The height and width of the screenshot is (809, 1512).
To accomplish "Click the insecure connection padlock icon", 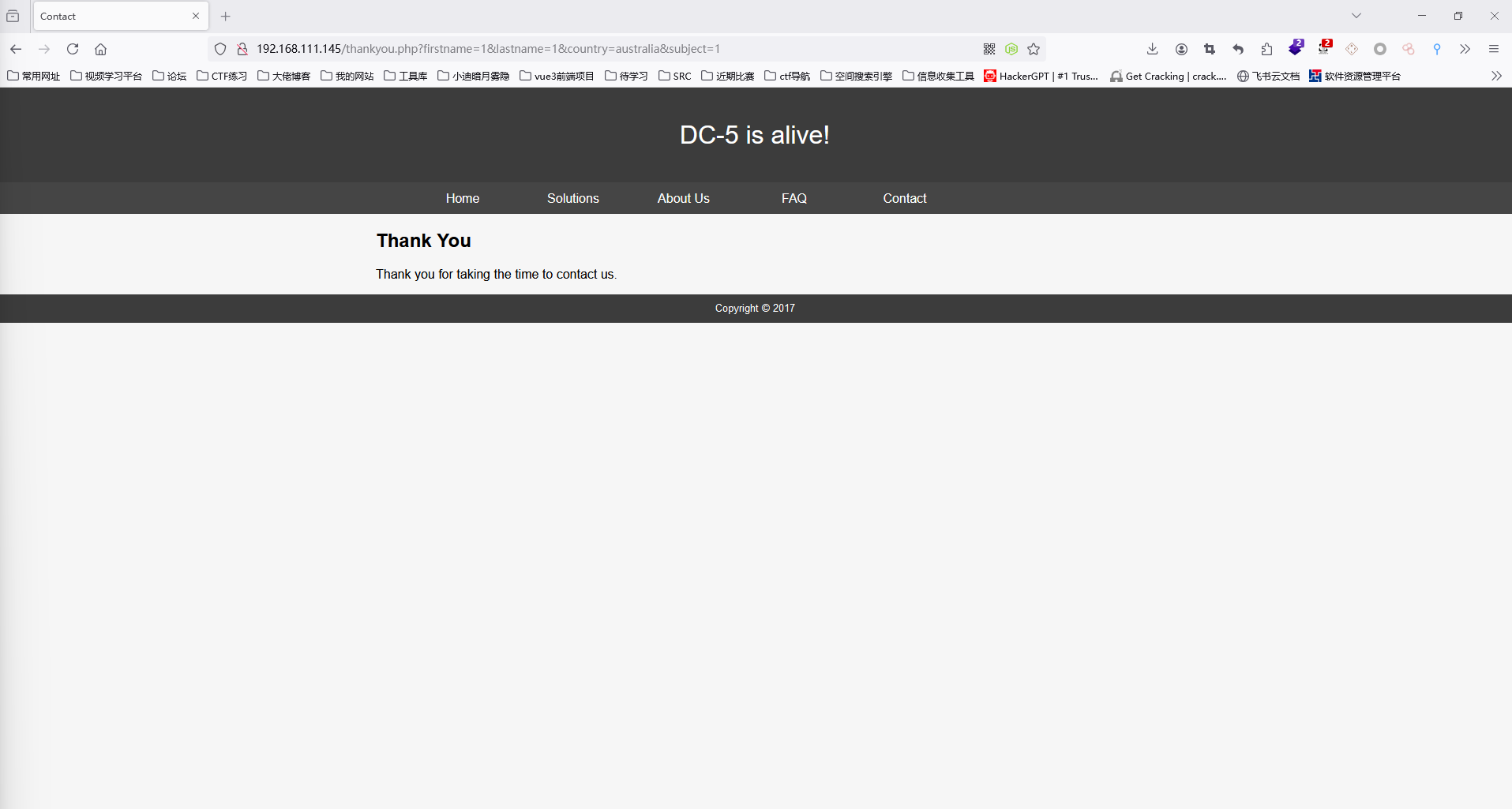I will coord(242,49).
